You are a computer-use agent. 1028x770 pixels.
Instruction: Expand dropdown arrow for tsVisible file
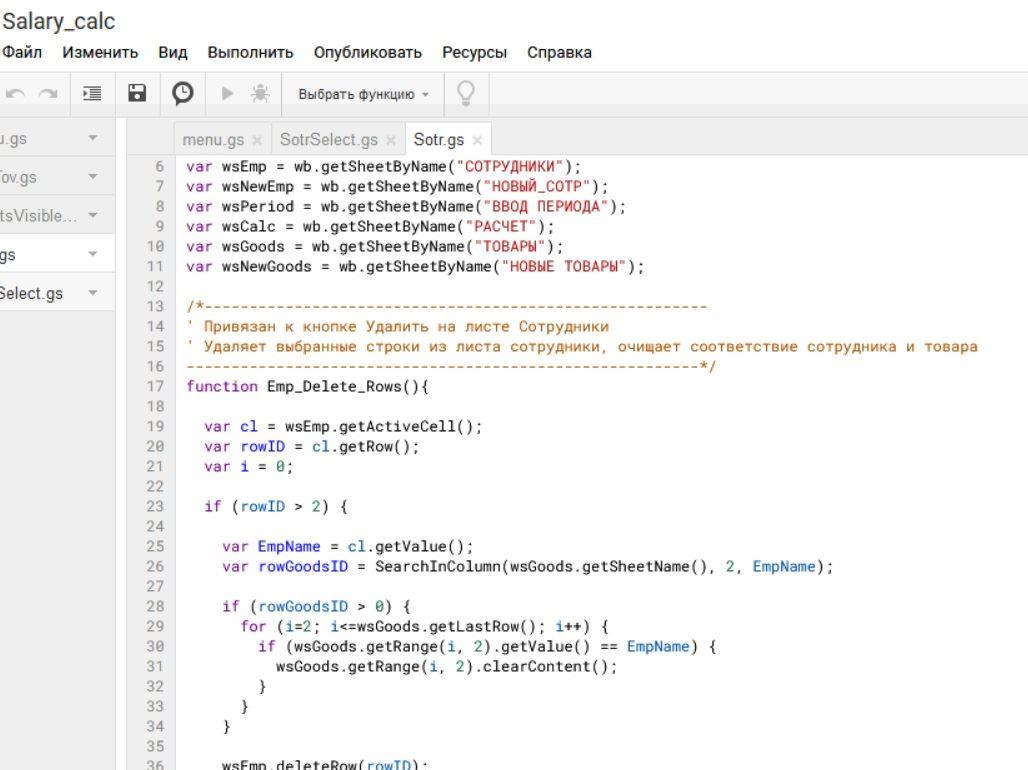click(x=92, y=215)
